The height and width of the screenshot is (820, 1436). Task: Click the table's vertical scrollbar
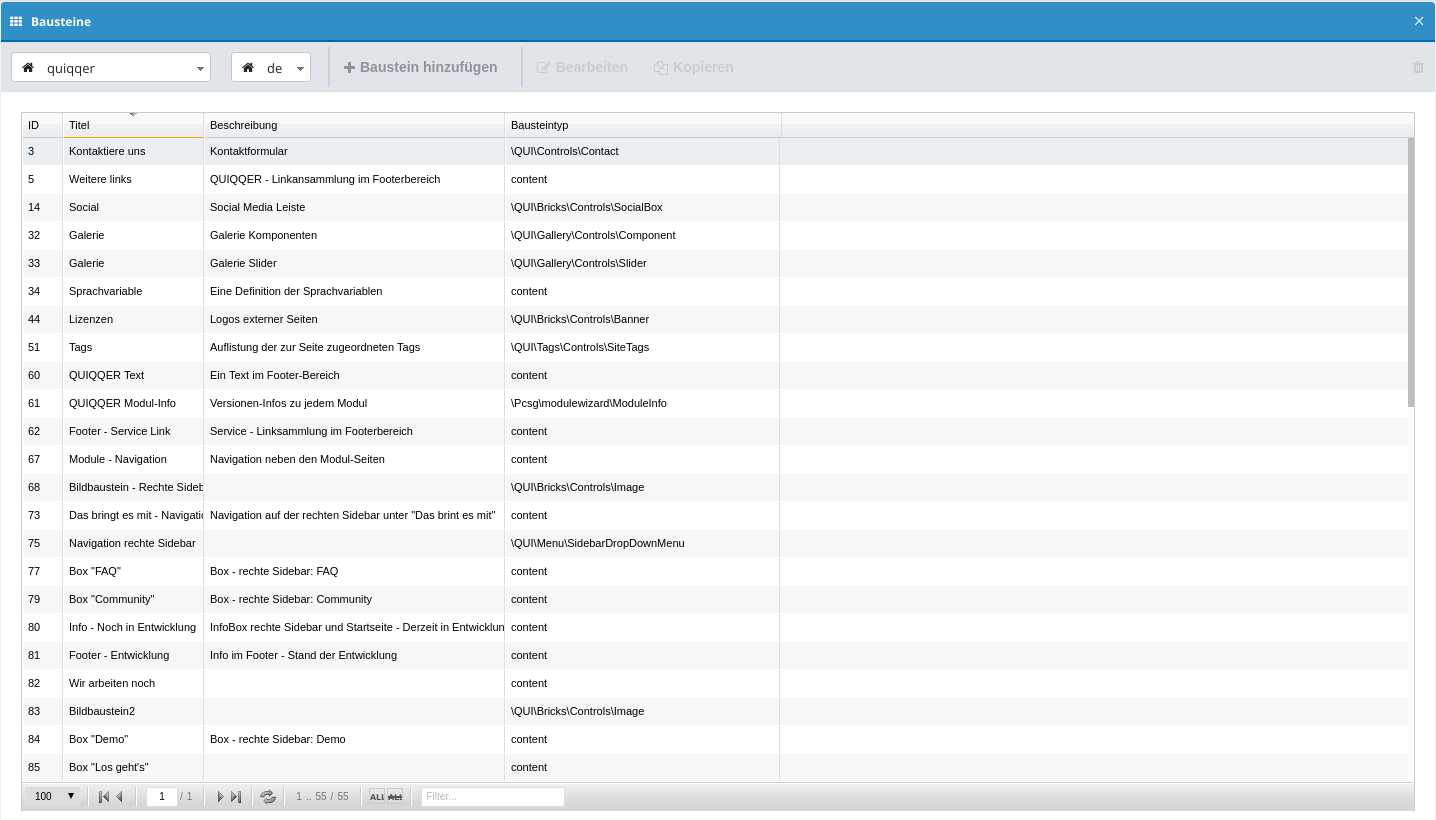[x=1411, y=272]
